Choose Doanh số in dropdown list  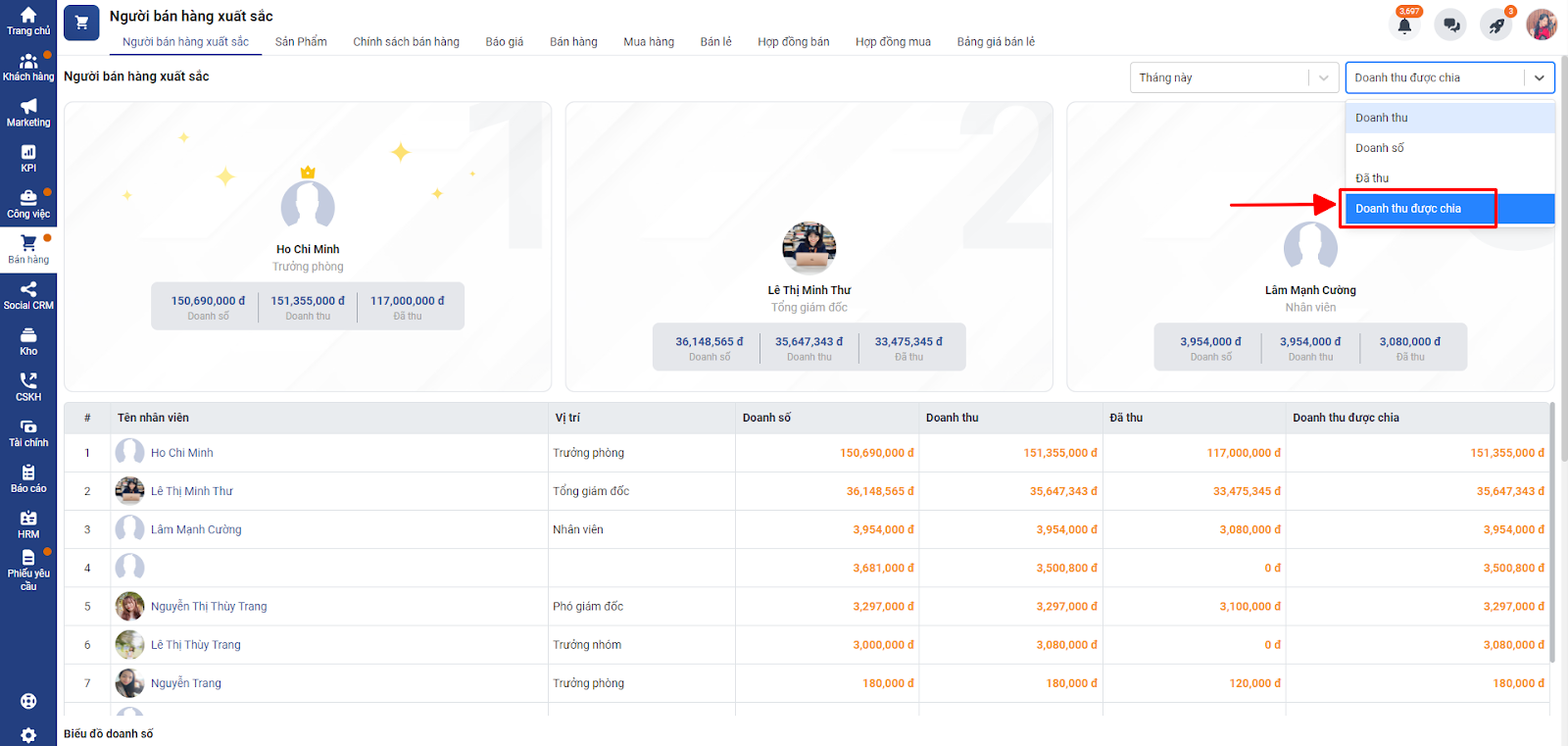click(x=1450, y=148)
